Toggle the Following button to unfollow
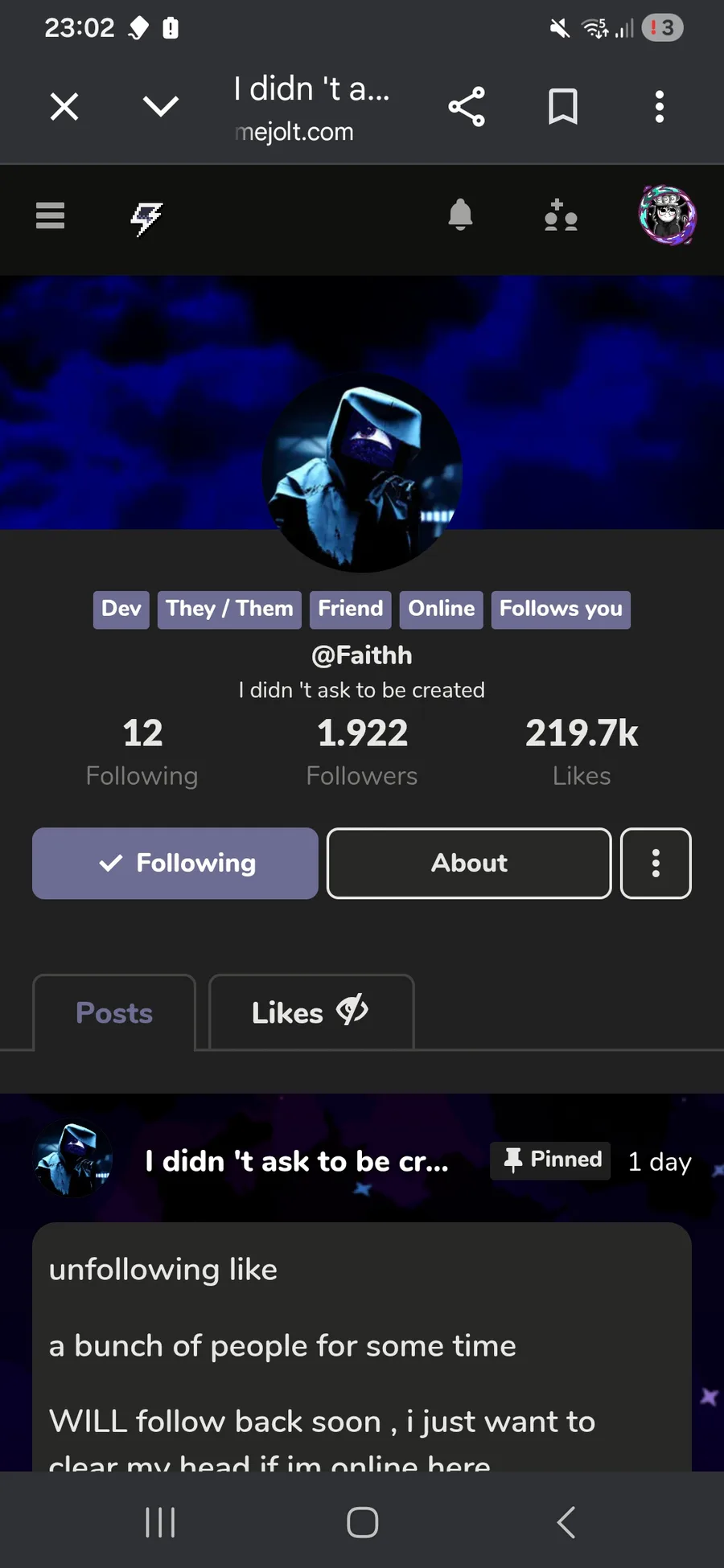 click(175, 863)
